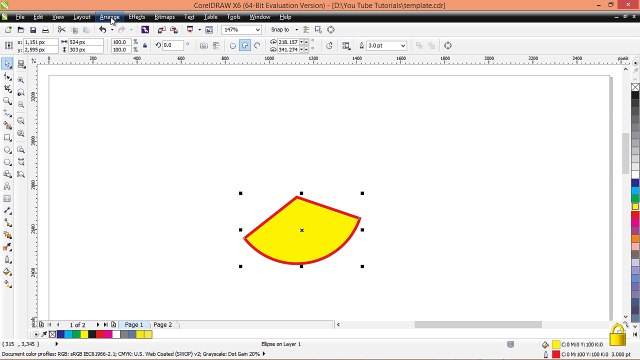Click the Zoom In button in zoom toolbar
This screenshot has width=640, height=360.
click(x=21, y=80)
